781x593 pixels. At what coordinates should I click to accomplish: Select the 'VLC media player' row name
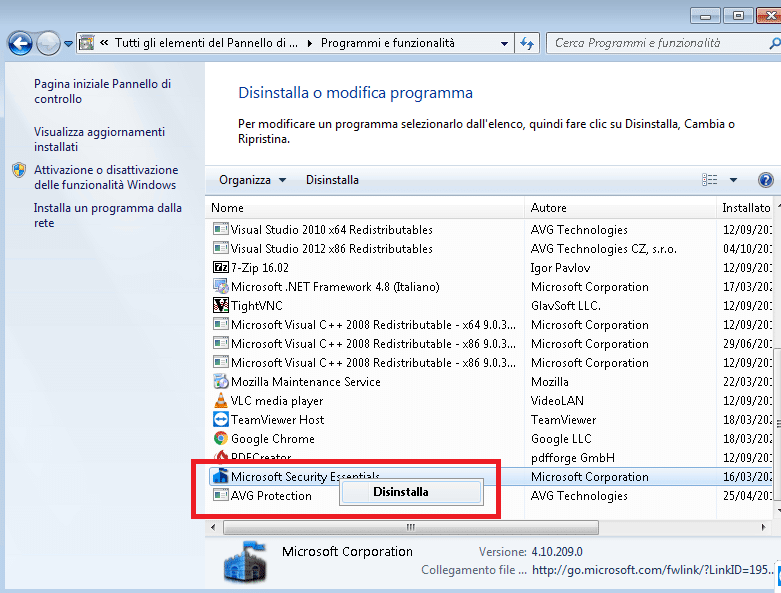point(277,401)
